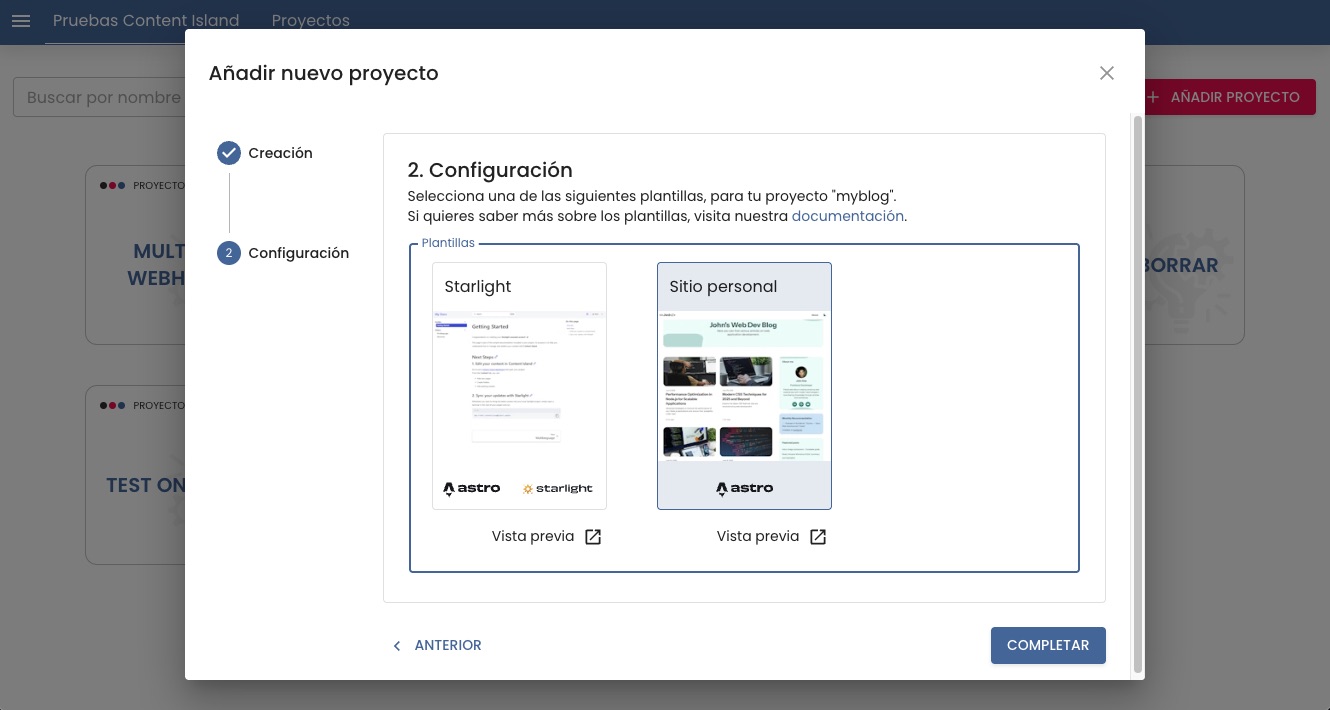
Task: Click the 2. Configuración heading
Action: 490,170
